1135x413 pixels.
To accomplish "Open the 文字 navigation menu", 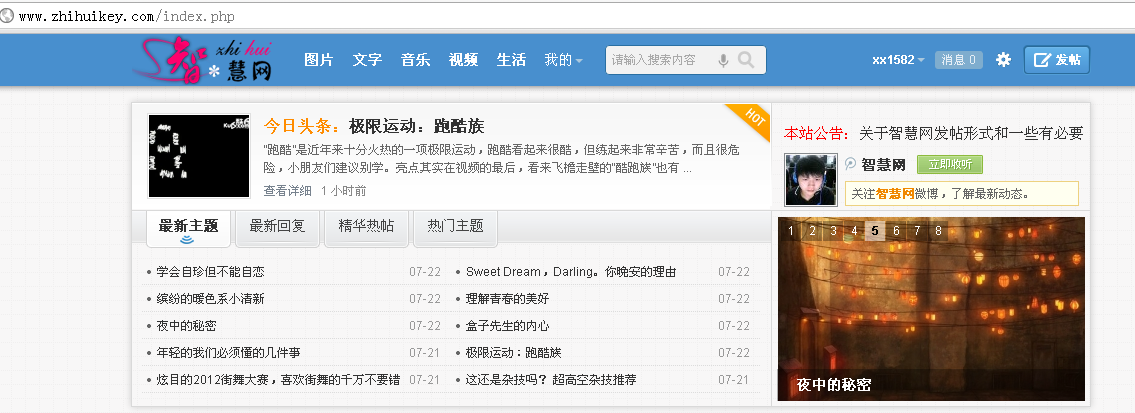I will (x=367, y=60).
